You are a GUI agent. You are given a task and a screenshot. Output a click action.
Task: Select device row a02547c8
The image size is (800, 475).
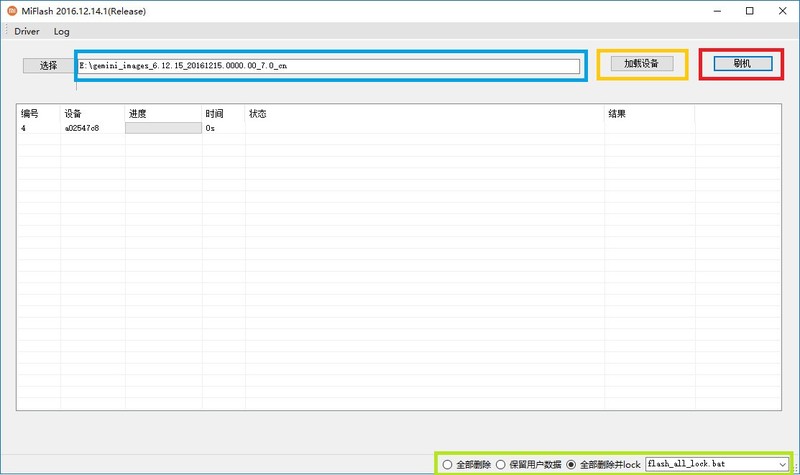pos(398,128)
